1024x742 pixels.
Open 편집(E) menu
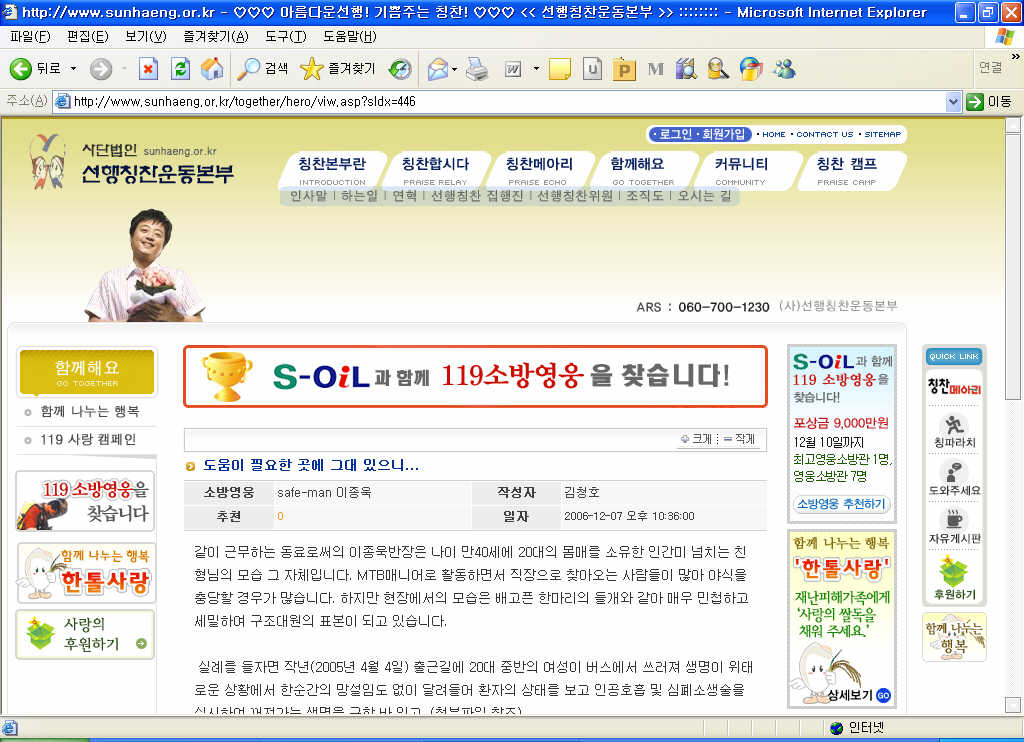88,37
